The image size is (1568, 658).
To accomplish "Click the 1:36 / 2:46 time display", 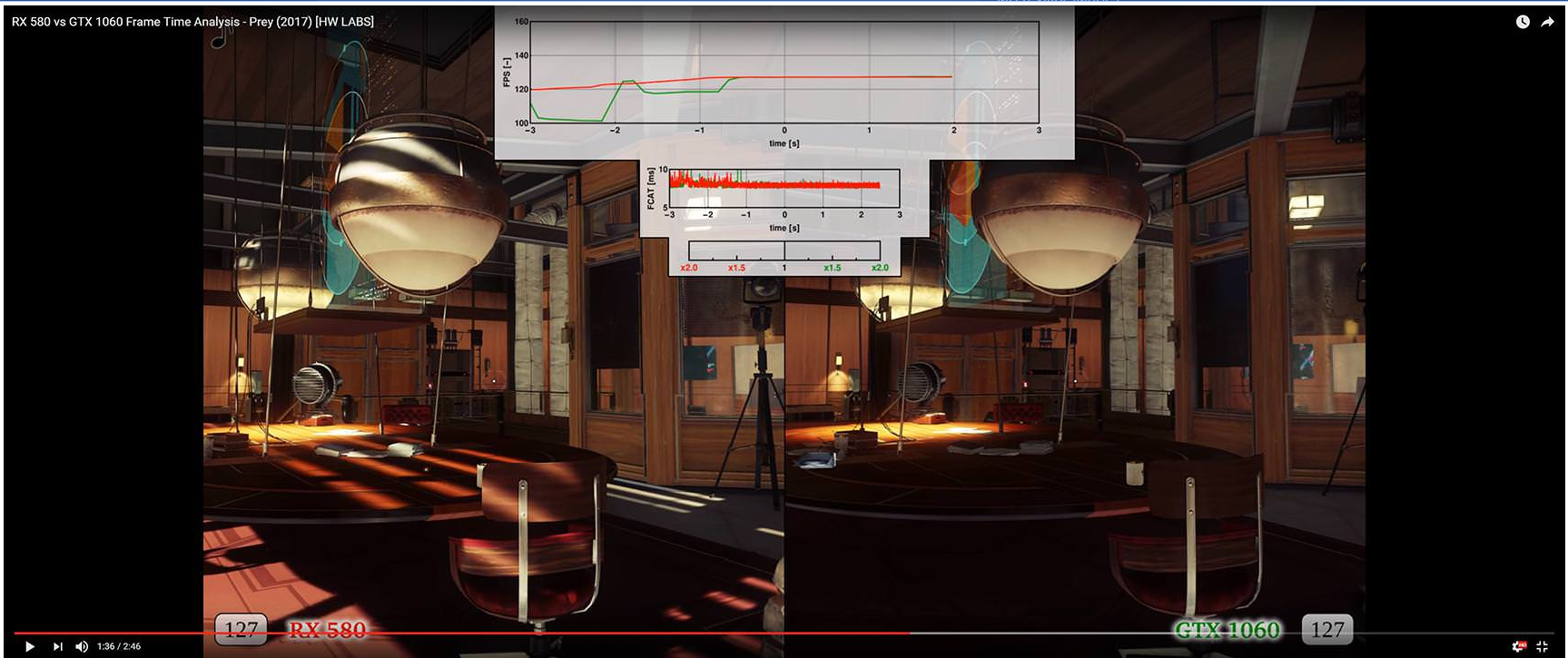I will coord(119,646).
